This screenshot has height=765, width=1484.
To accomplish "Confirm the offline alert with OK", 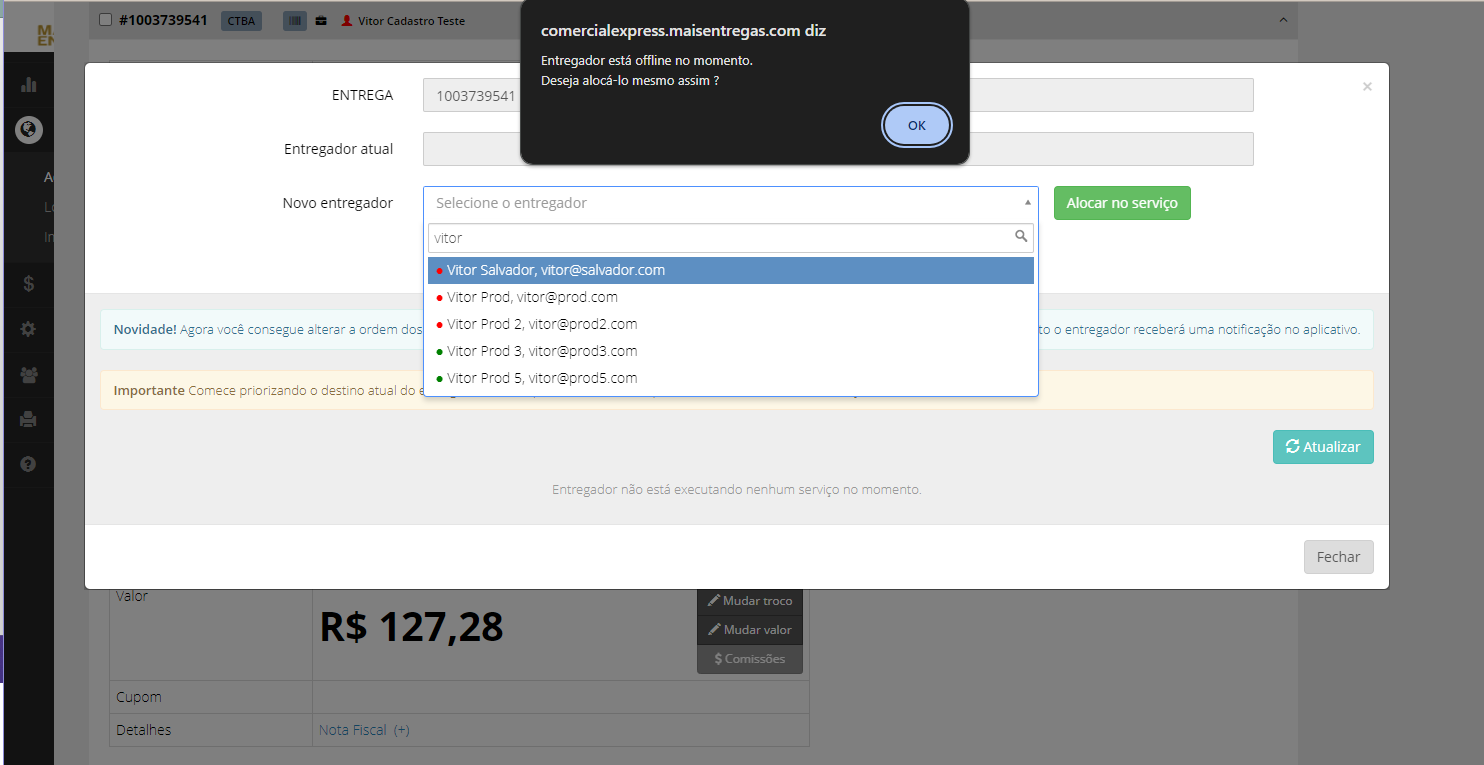I will coord(917,126).
